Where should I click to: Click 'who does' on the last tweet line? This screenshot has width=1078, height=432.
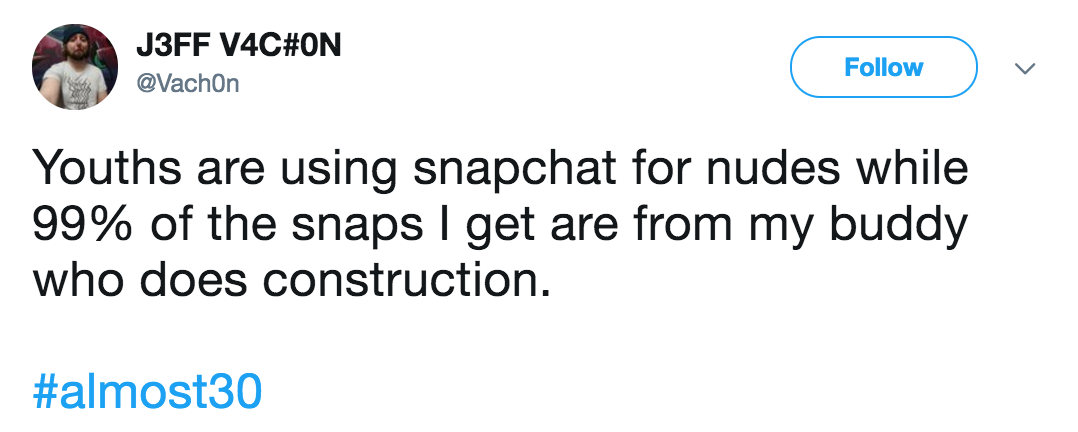tap(140, 282)
